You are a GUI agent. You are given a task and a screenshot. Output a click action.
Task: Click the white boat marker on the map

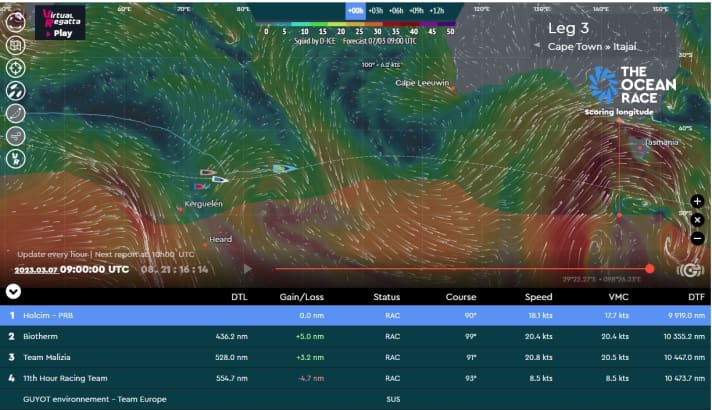(220, 180)
